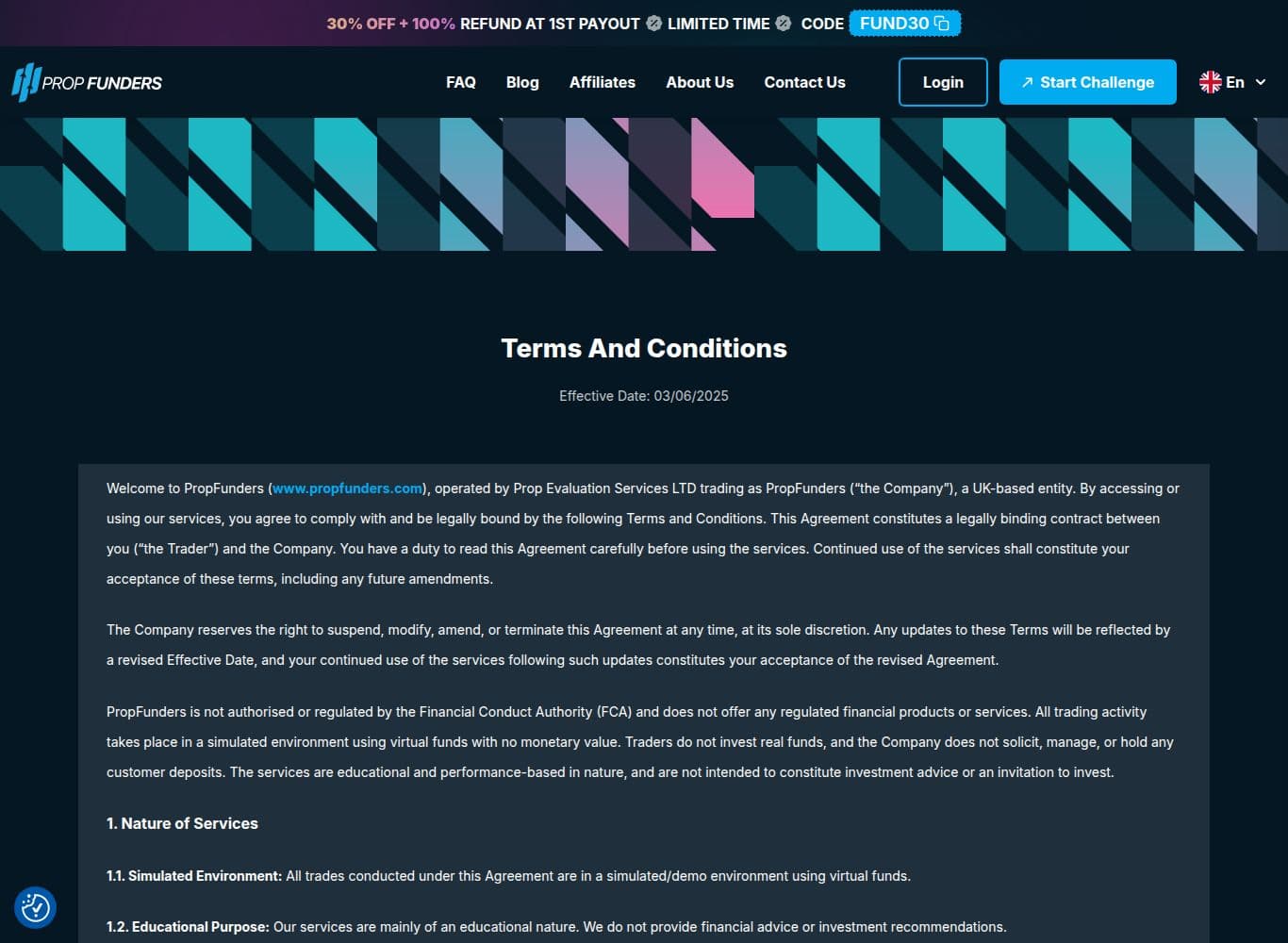
Task: Click the Start Challenge button
Action: click(x=1088, y=82)
